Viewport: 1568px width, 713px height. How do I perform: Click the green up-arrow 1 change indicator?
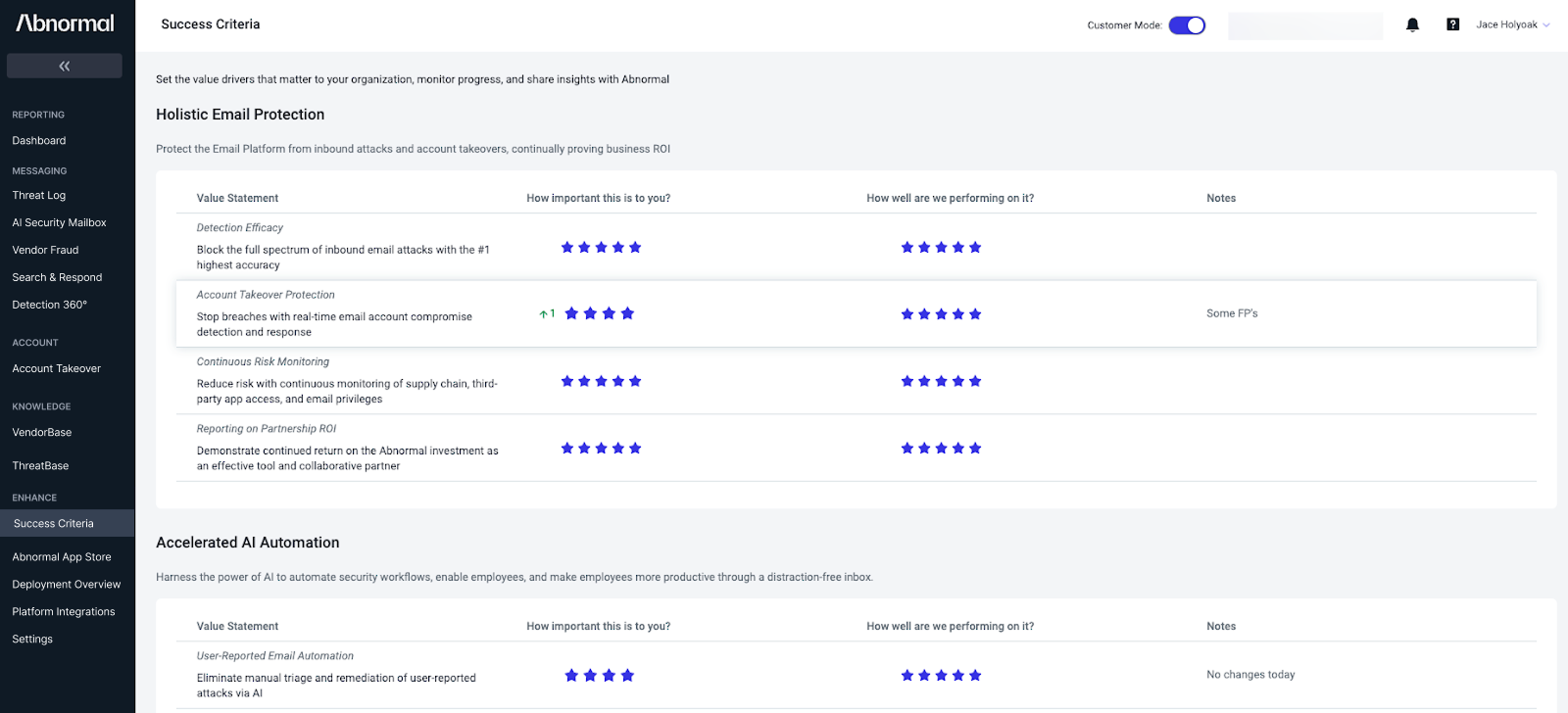547,314
